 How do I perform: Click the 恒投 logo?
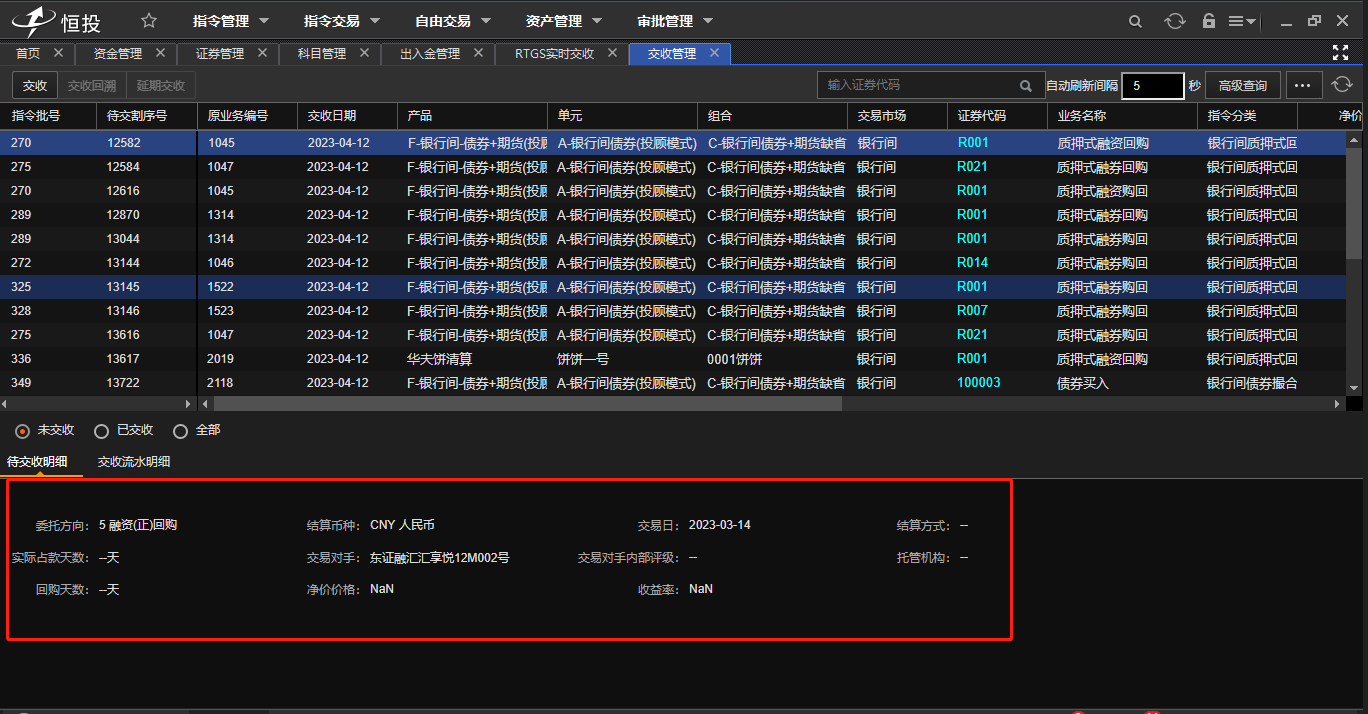[x=56, y=20]
